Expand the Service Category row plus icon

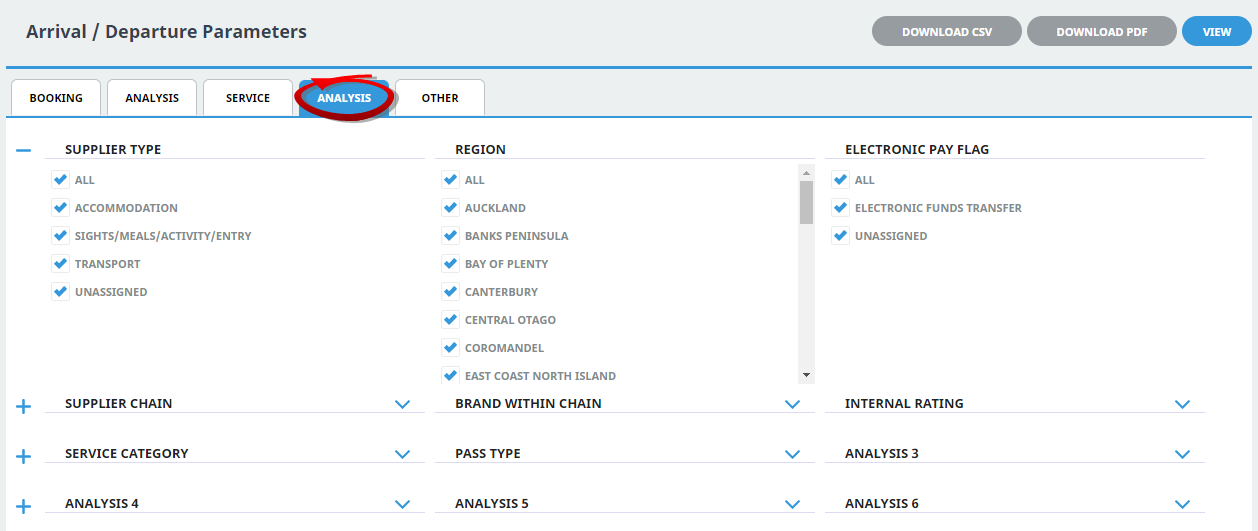[24, 456]
